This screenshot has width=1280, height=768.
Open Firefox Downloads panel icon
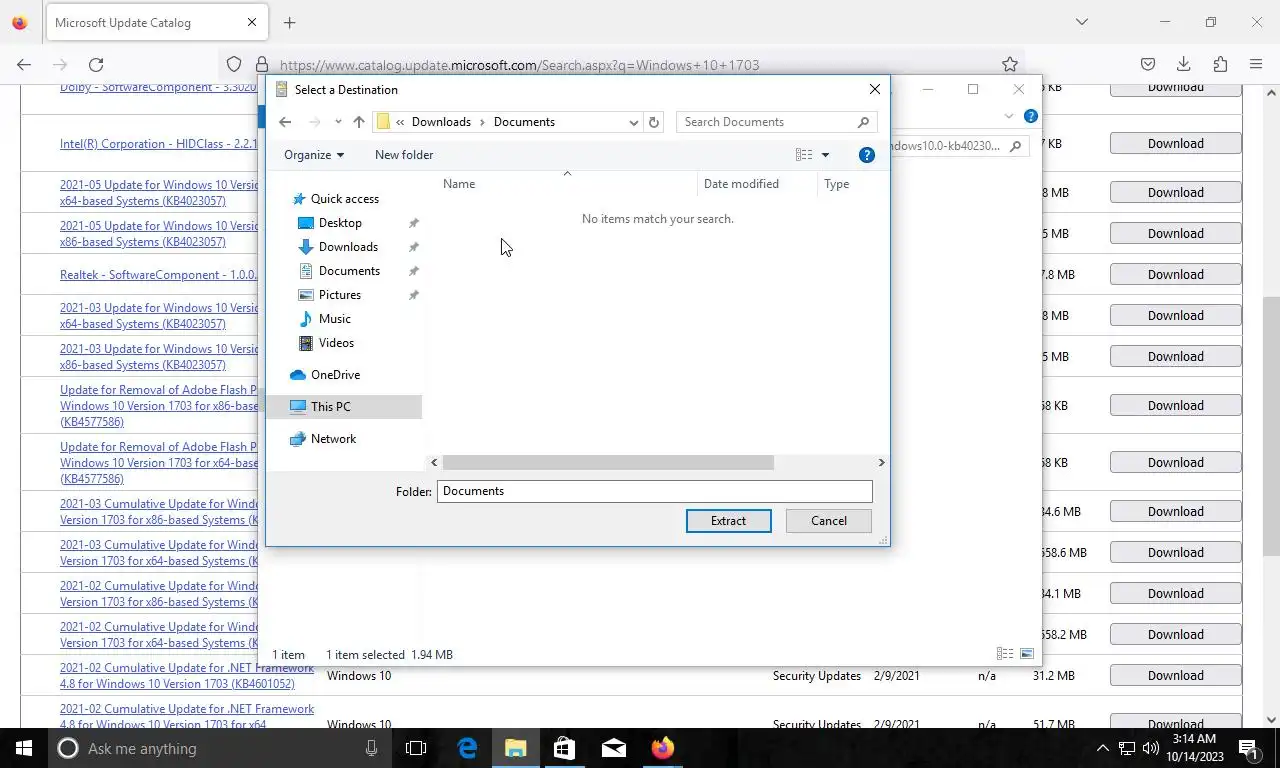pyautogui.click(x=1184, y=65)
